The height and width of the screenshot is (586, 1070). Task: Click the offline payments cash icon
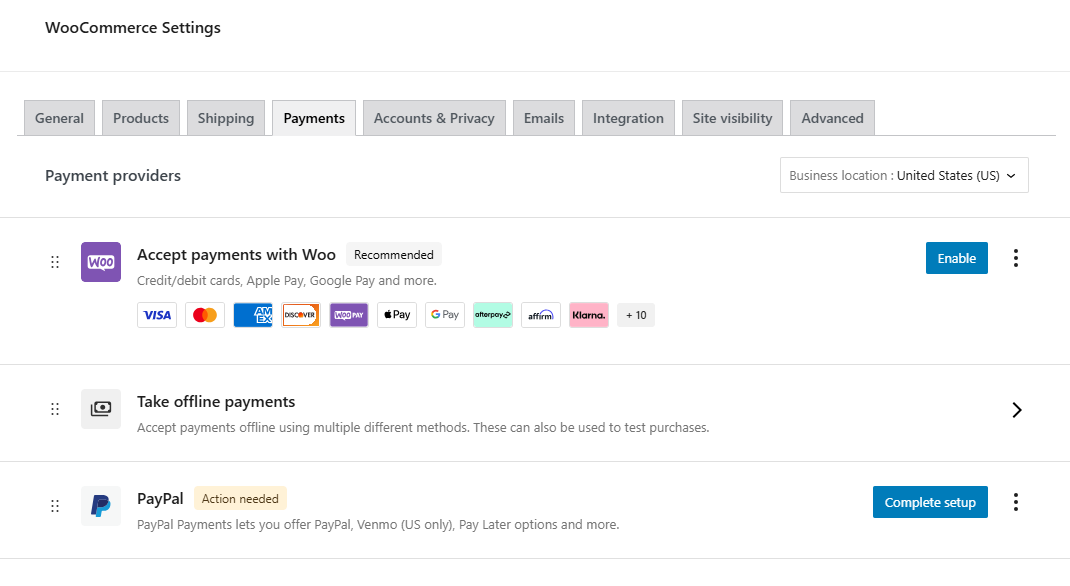pyautogui.click(x=101, y=409)
